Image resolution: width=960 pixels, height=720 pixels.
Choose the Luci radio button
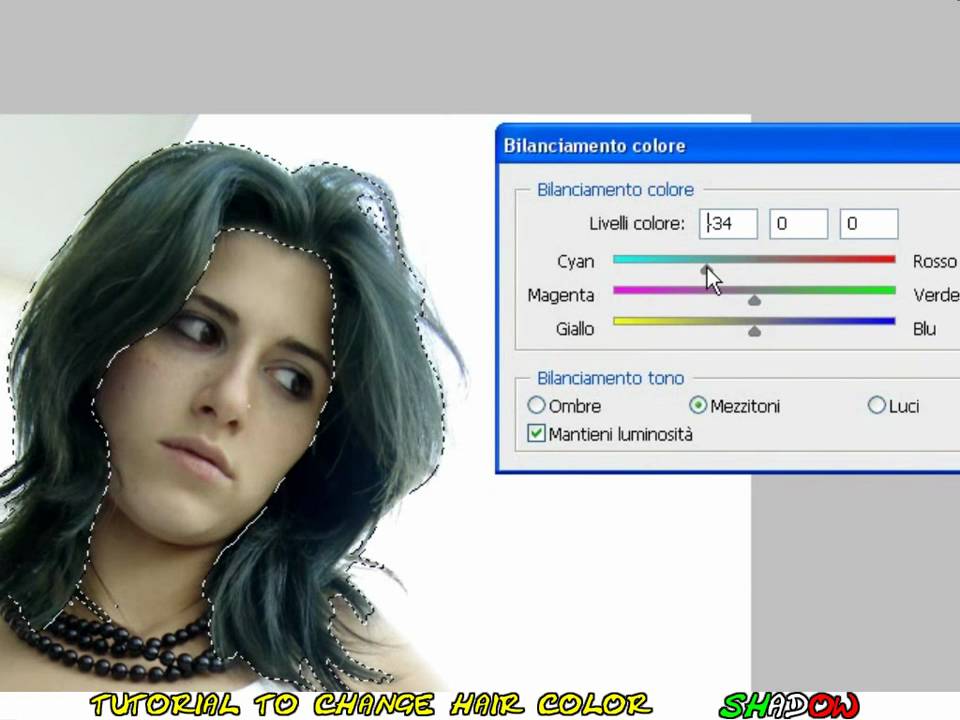876,405
